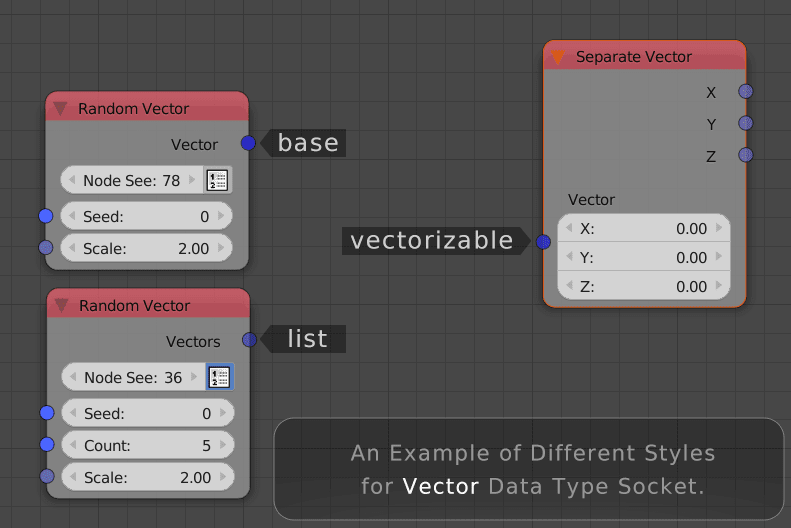This screenshot has width=791, height=528.
Task: Click Scale socket on bottom Random Vector node
Action: click(x=47, y=476)
